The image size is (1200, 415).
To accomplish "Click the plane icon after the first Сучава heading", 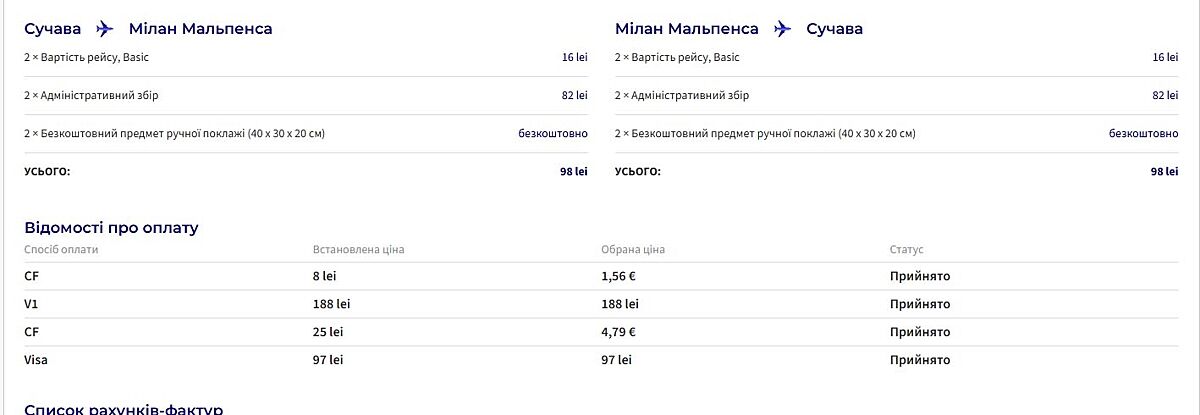I will [105, 29].
